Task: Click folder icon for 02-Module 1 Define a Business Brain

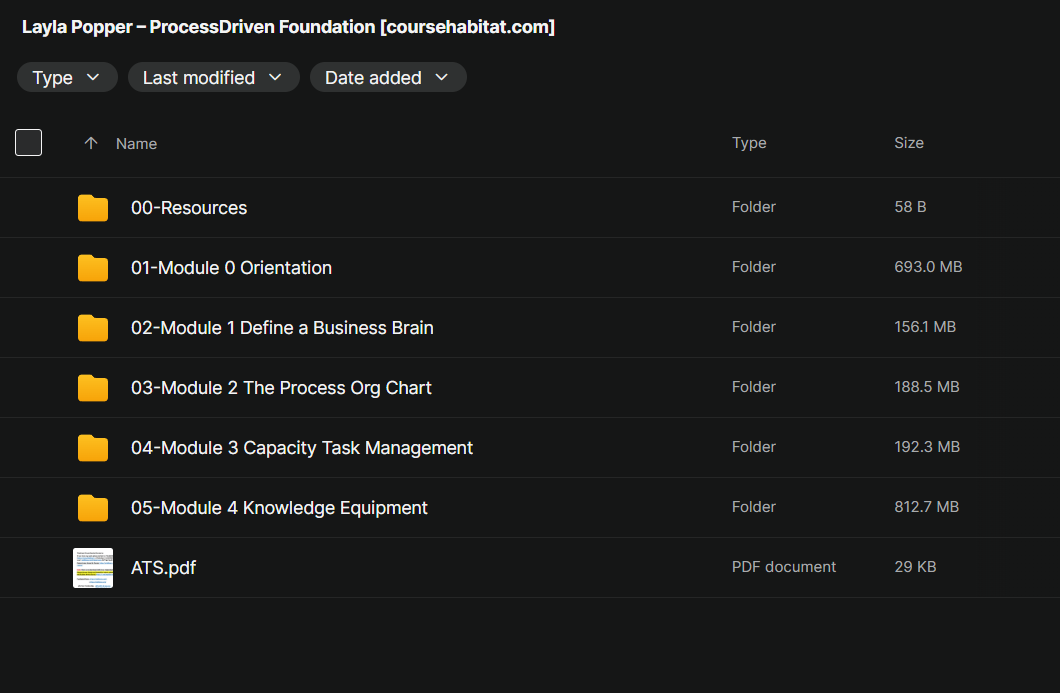Action: (x=93, y=328)
